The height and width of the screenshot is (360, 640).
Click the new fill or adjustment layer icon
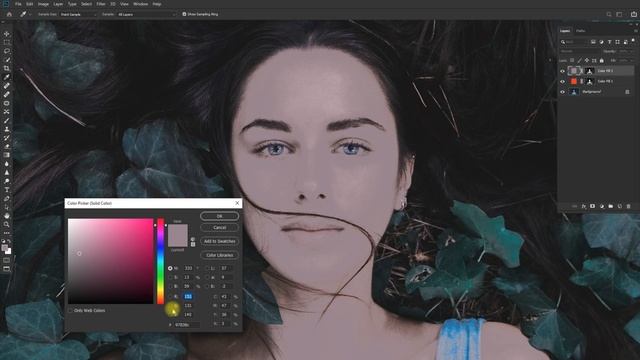(x=602, y=207)
